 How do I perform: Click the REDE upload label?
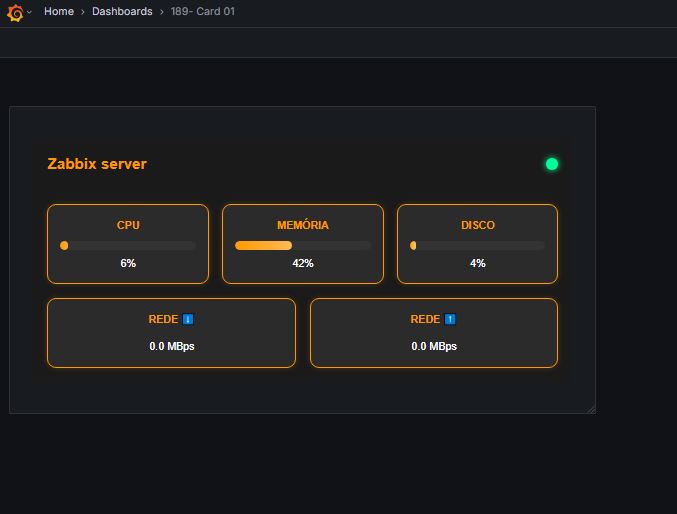[x=425, y=319]
